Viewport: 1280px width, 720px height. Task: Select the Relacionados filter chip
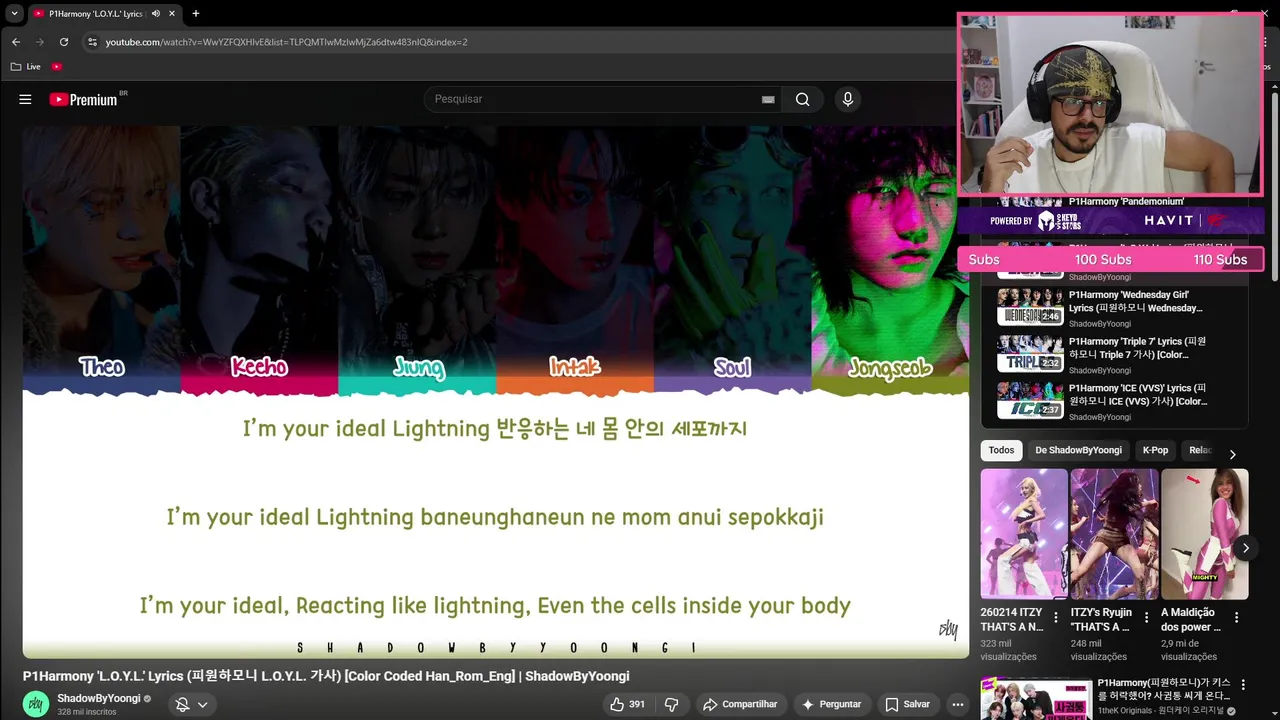[x=1199, y=450]
